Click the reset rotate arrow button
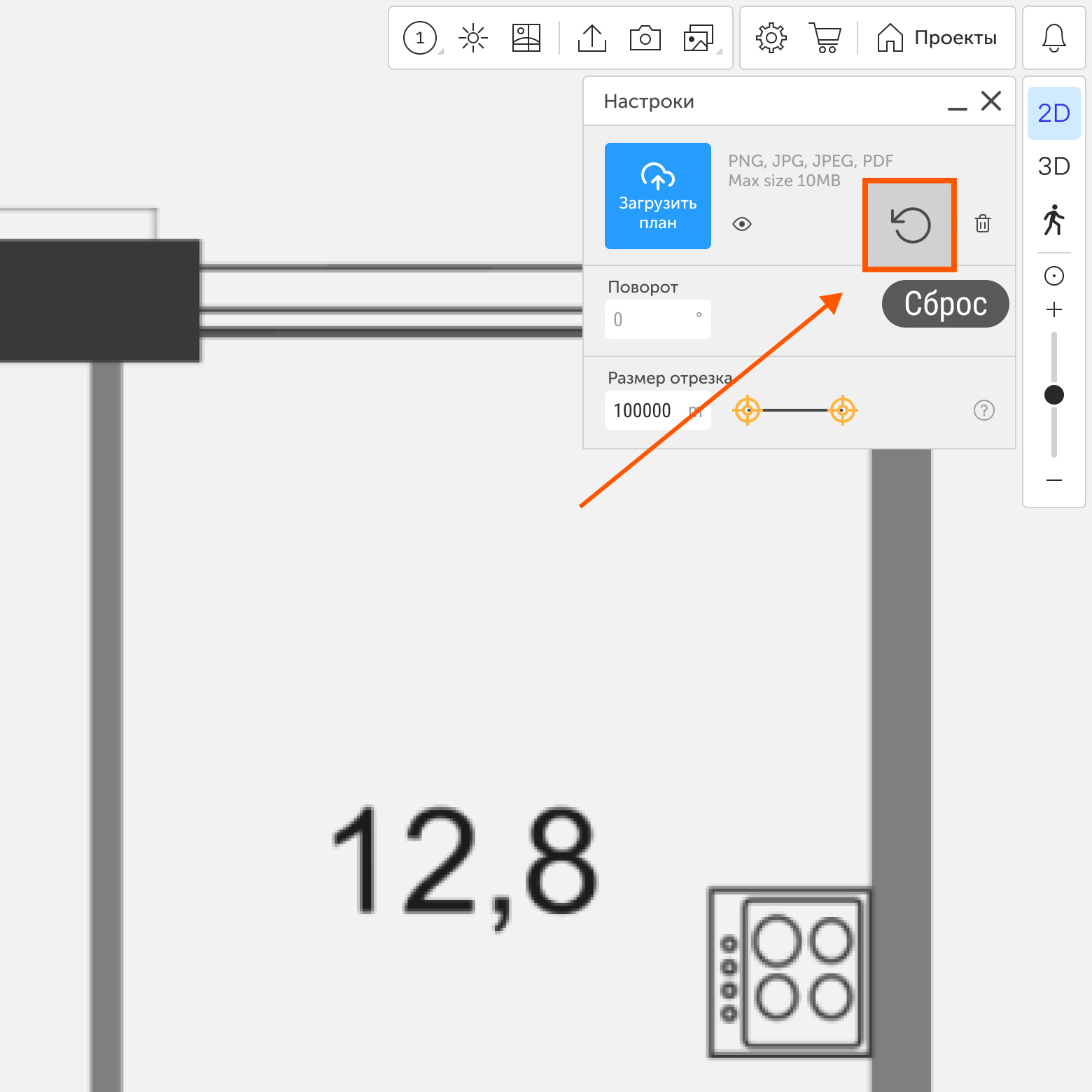This screenshot has width=1092, height=1092. pyautogui.click(x=910, y=225)
